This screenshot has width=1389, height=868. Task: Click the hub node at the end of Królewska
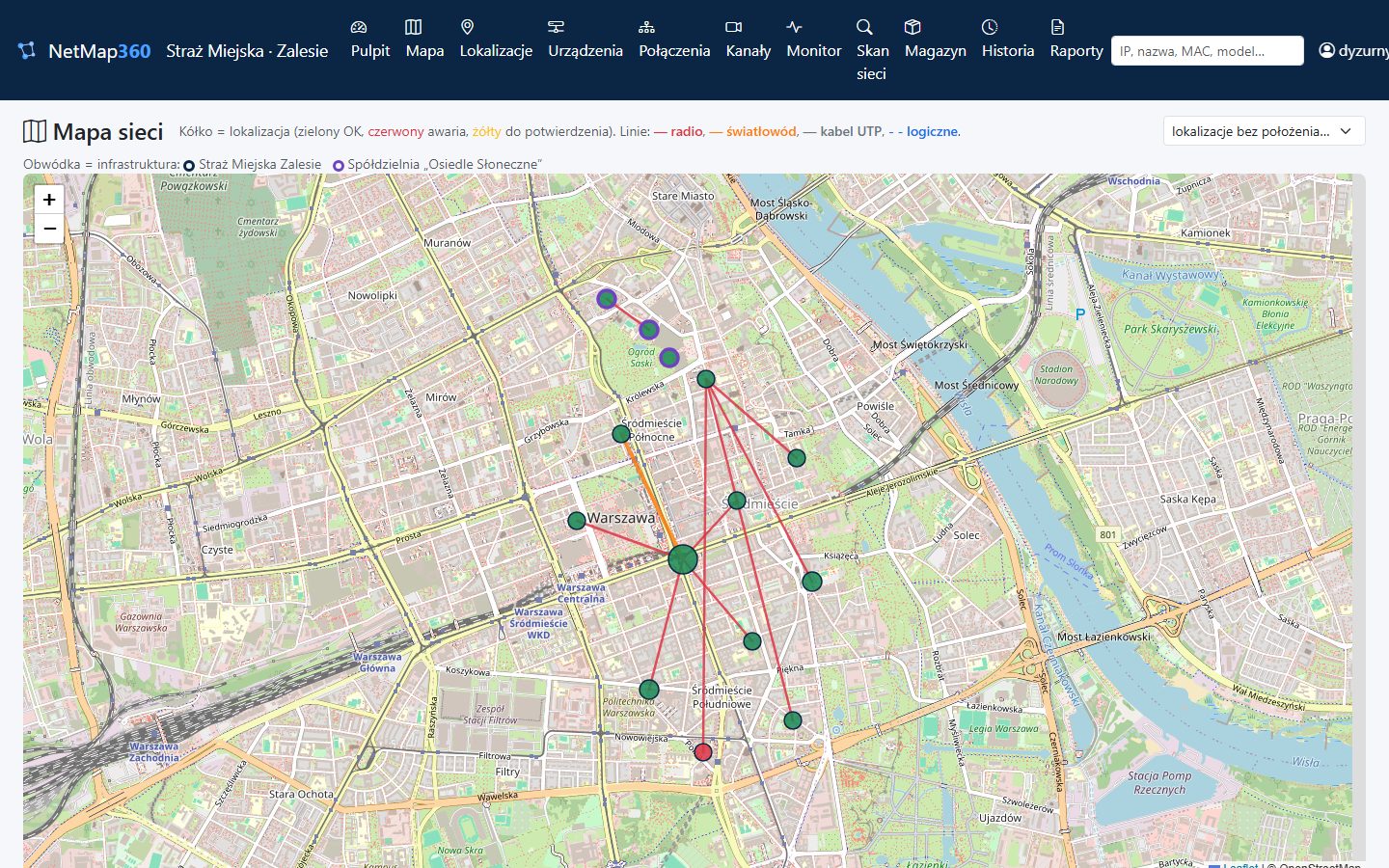(706, 379)
